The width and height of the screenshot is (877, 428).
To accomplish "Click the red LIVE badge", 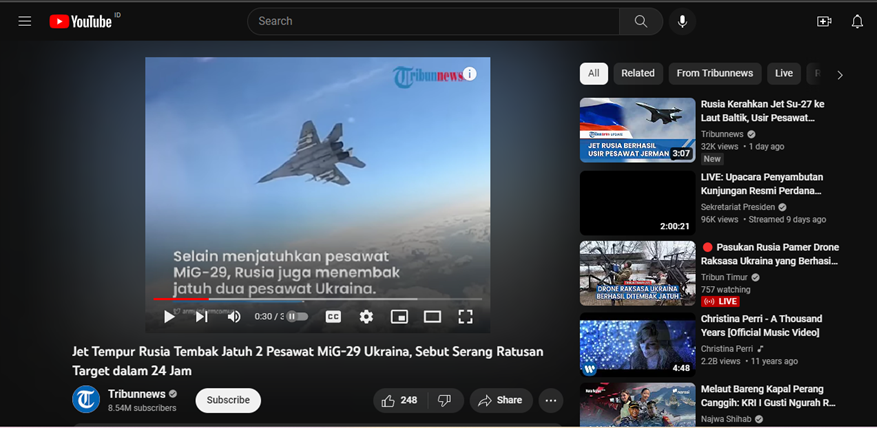I will point(720,302).
